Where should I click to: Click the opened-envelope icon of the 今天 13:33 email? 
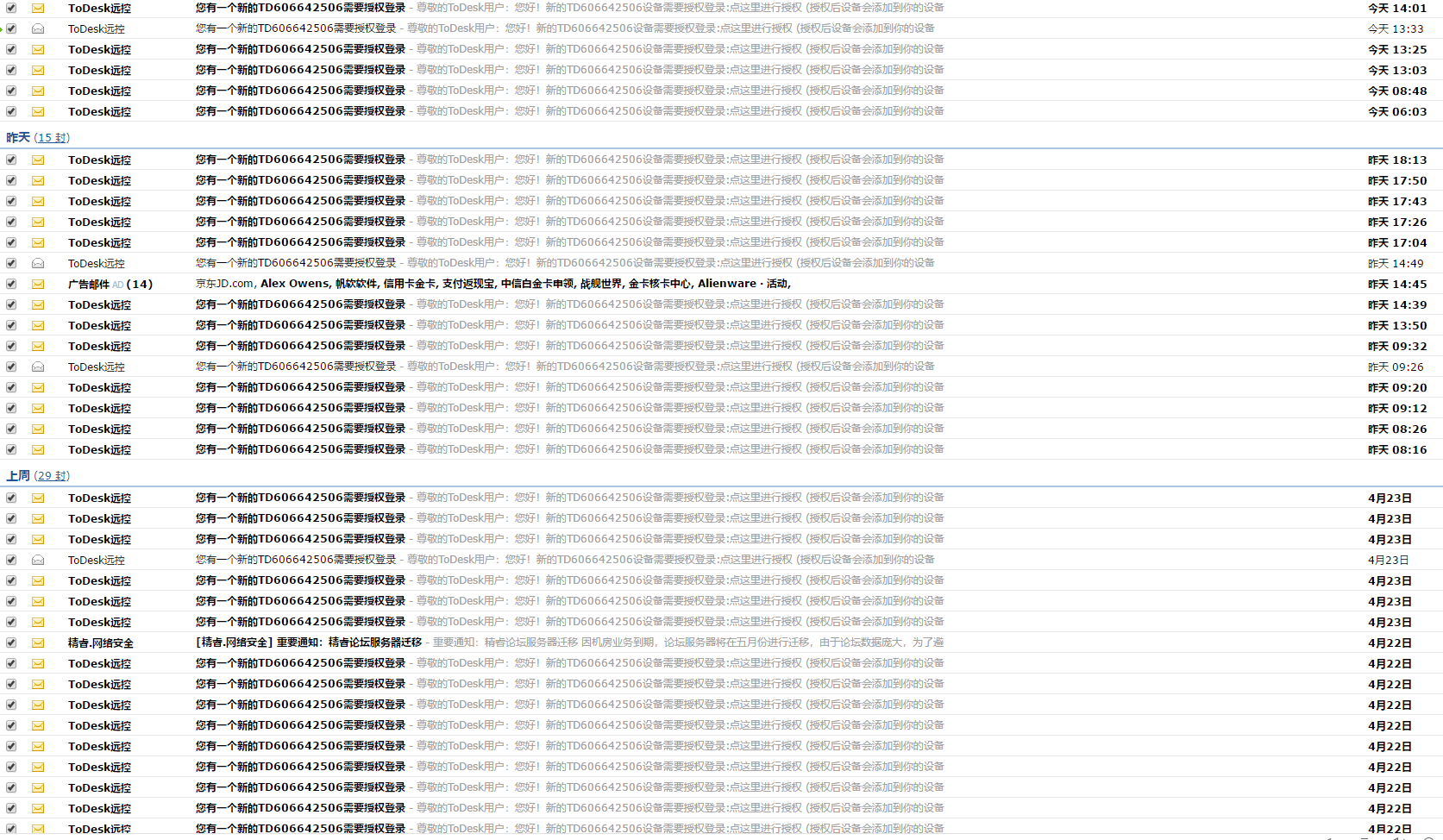[x=38, y=28]
